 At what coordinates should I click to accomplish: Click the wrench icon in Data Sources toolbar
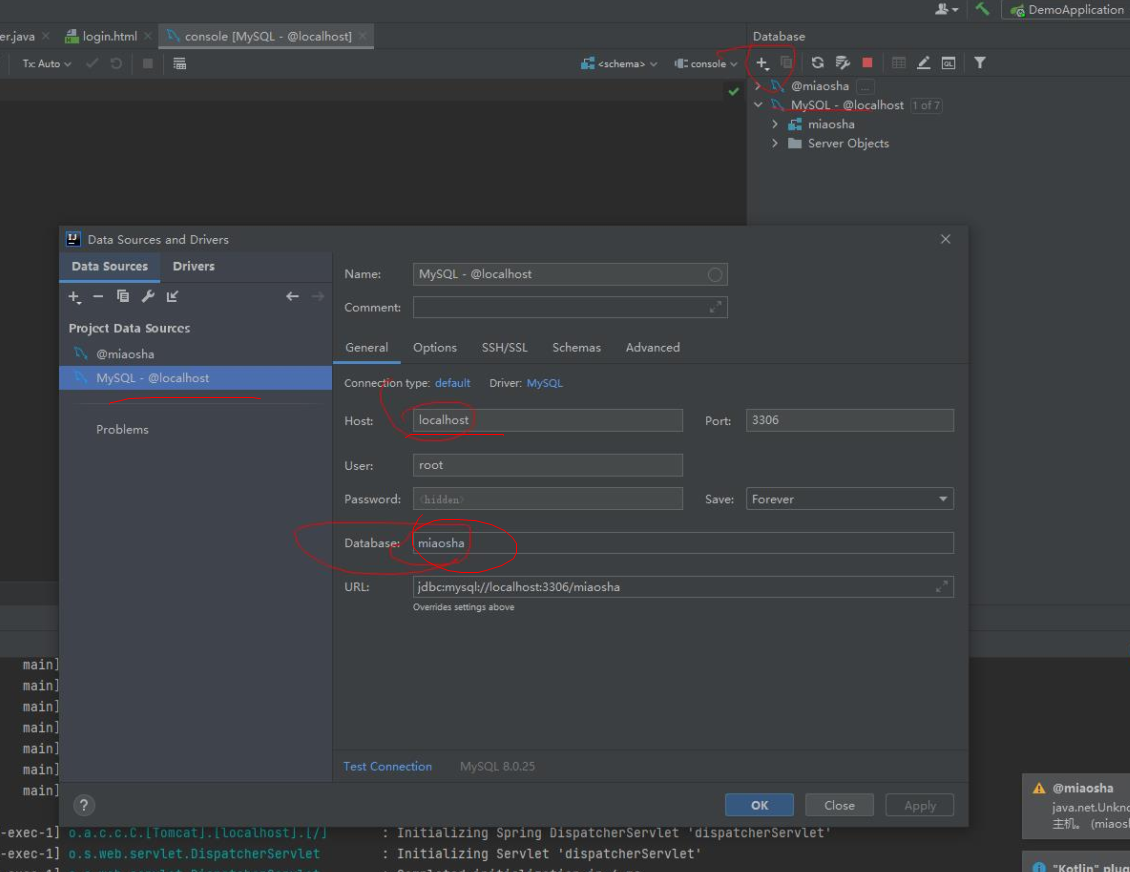148,296
